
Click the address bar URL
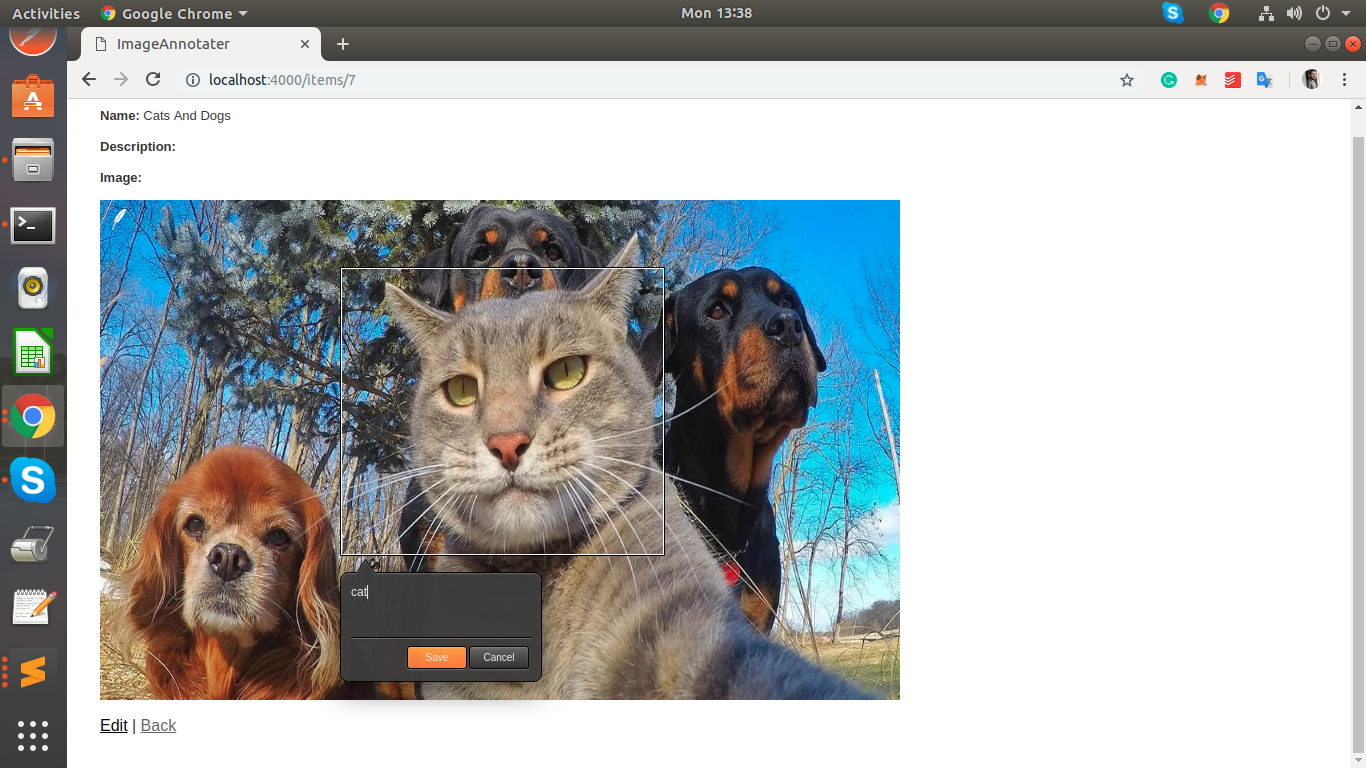coord(282,80)
